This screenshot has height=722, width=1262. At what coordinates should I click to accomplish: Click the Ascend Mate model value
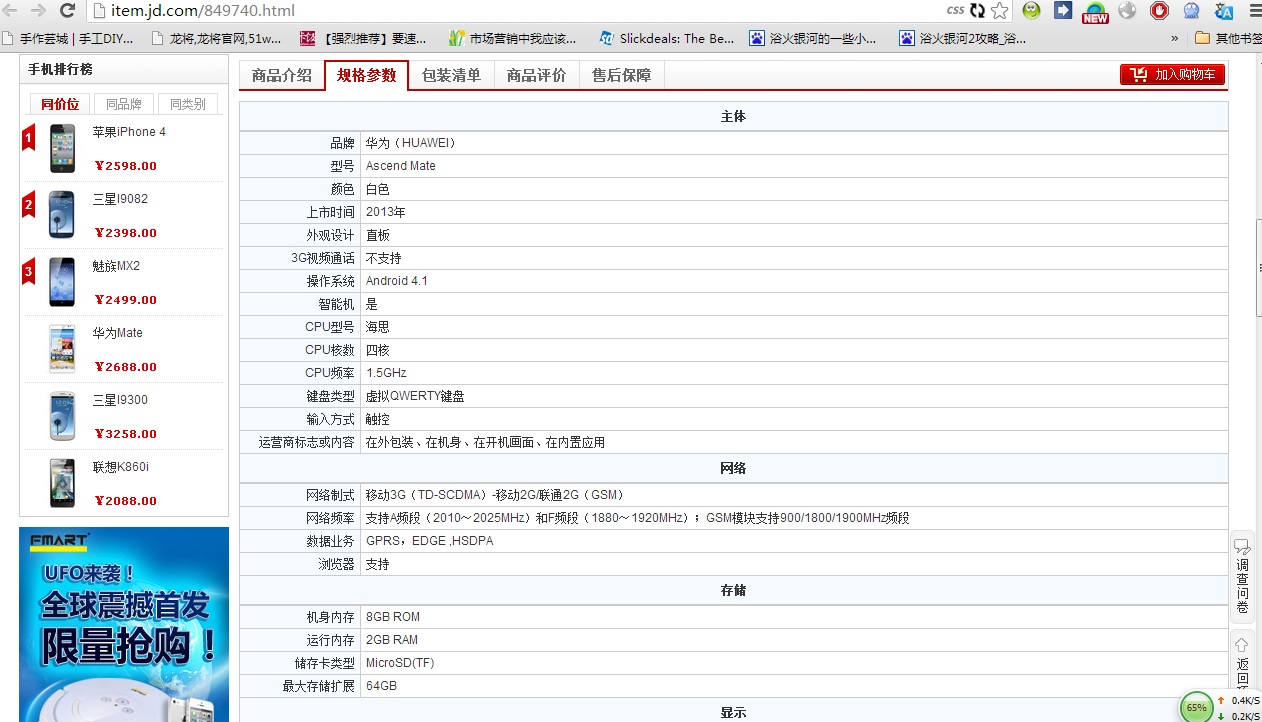coord(401,166)
